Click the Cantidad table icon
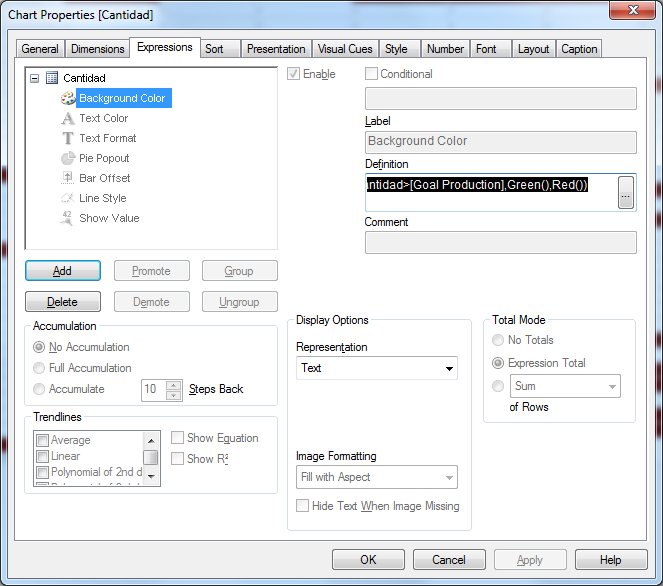The height and width of the screenshot is (586, 663). pyautogui.click(x=52, y=78)
